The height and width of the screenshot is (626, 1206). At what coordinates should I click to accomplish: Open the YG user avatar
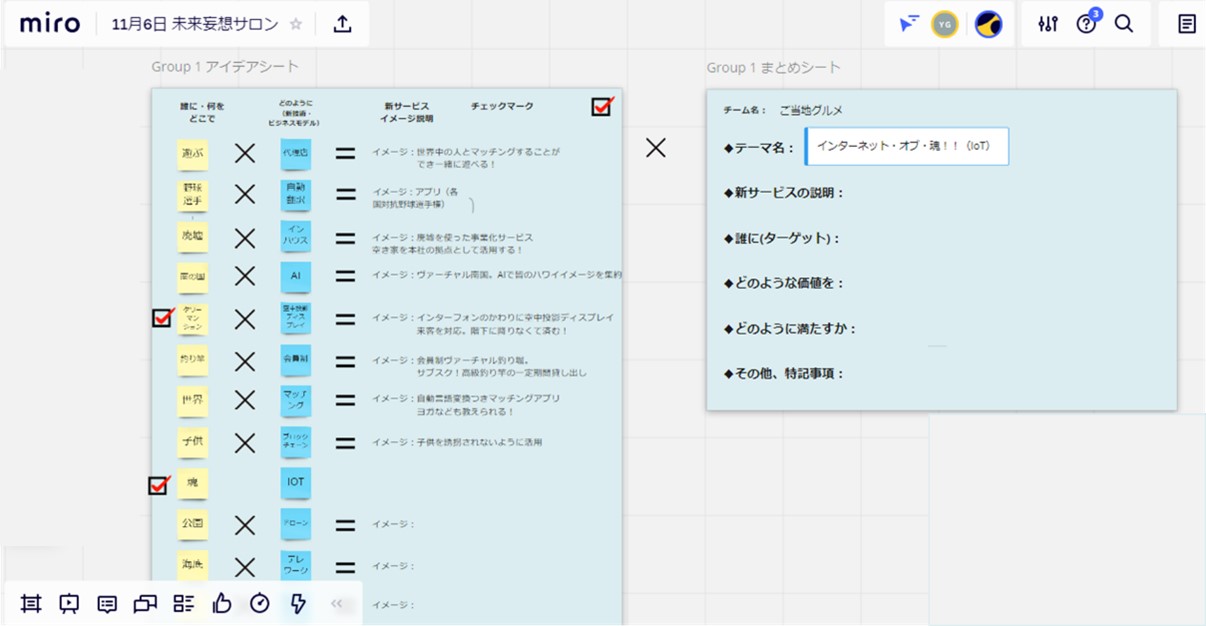944,23
